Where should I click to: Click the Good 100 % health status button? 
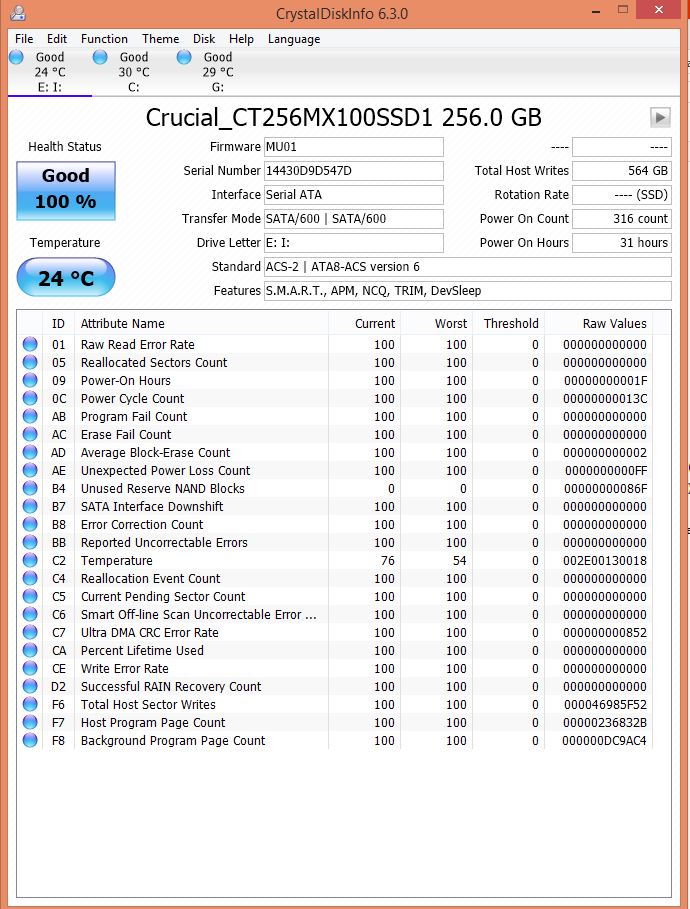[66, 190]
